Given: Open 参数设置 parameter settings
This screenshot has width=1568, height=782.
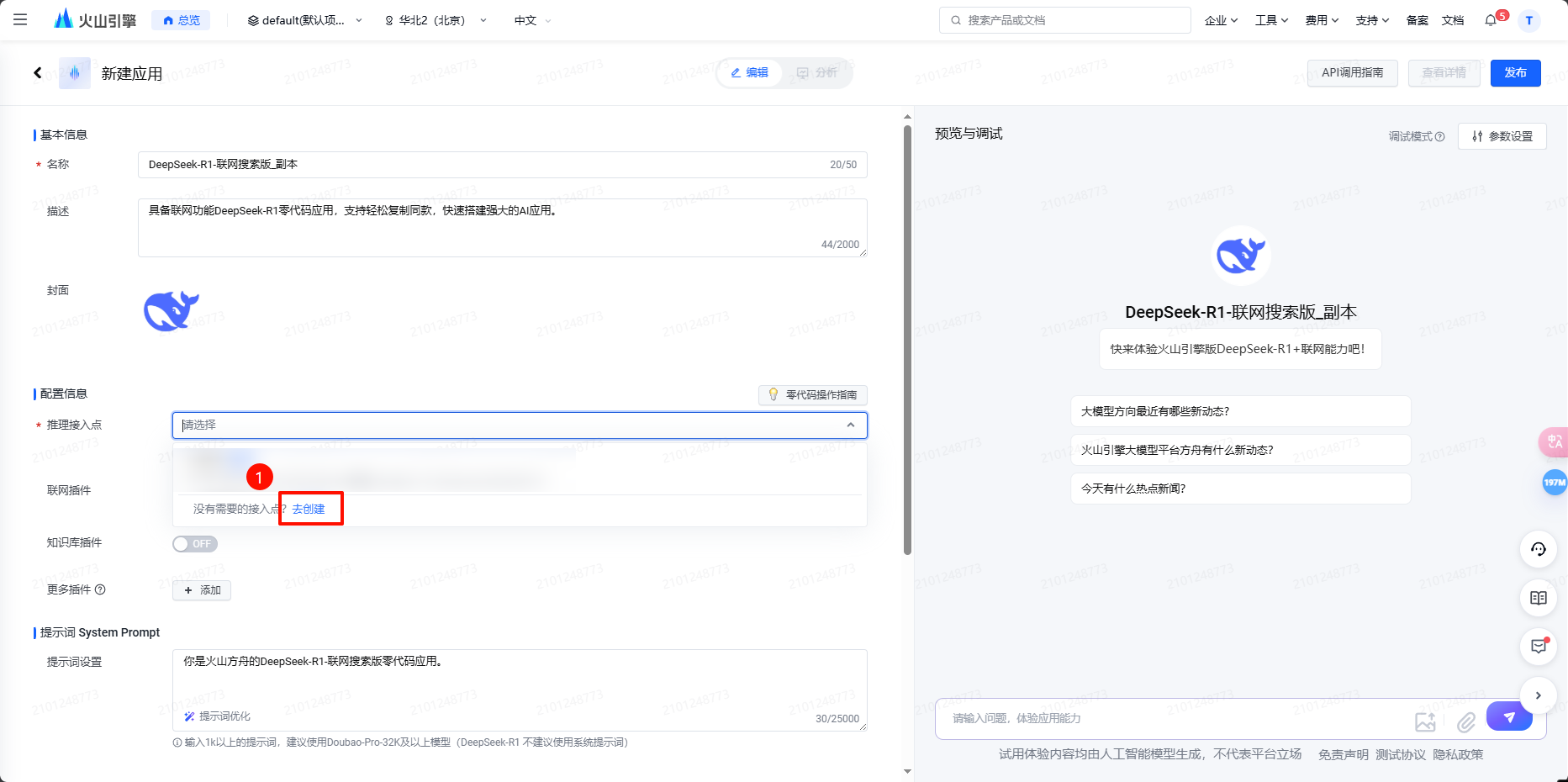Looking at the screenshot, I should [x=1502, y=136].
